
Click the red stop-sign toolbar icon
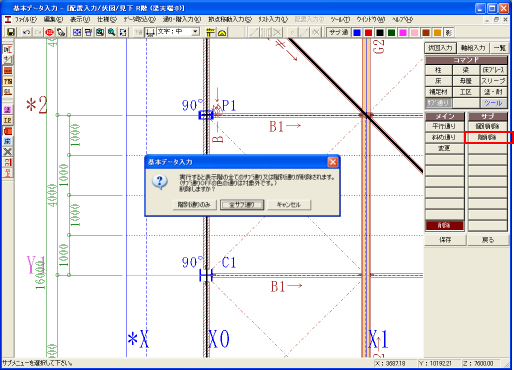pyautogui.click(x=49, y=32)
